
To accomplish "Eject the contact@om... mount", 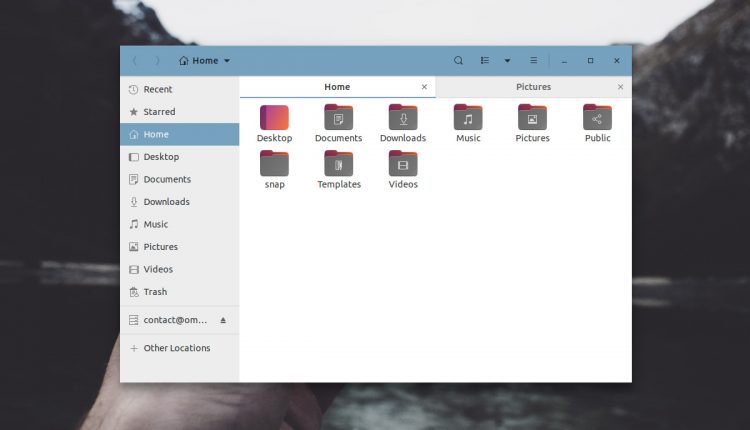I will point(223,320).
